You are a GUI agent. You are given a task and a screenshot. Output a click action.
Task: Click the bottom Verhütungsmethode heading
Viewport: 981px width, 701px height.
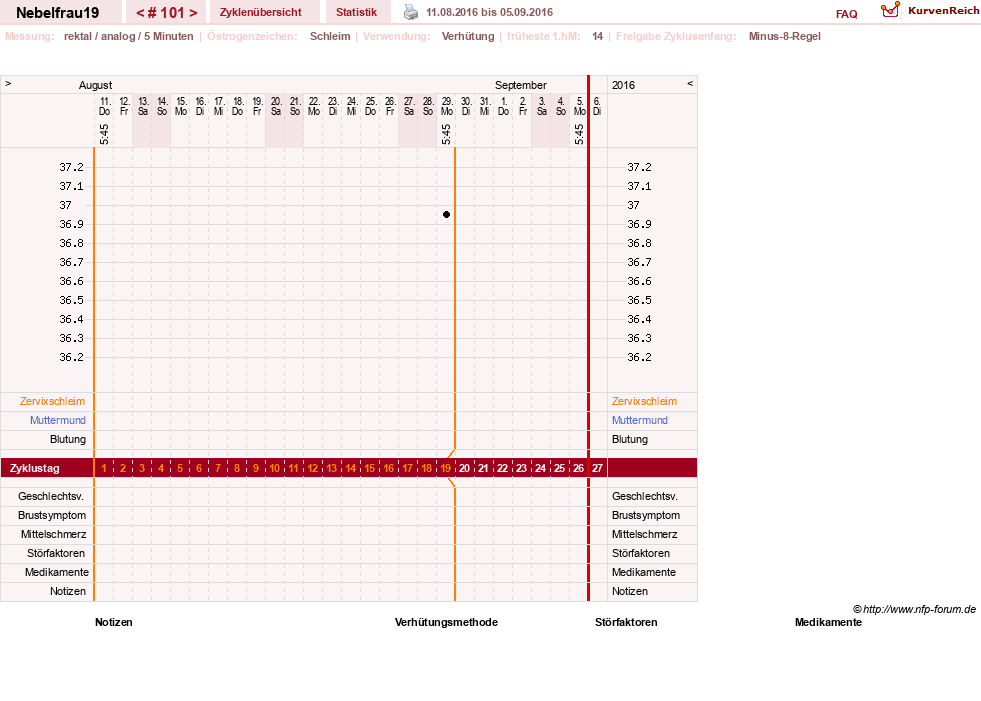point(446,622)
